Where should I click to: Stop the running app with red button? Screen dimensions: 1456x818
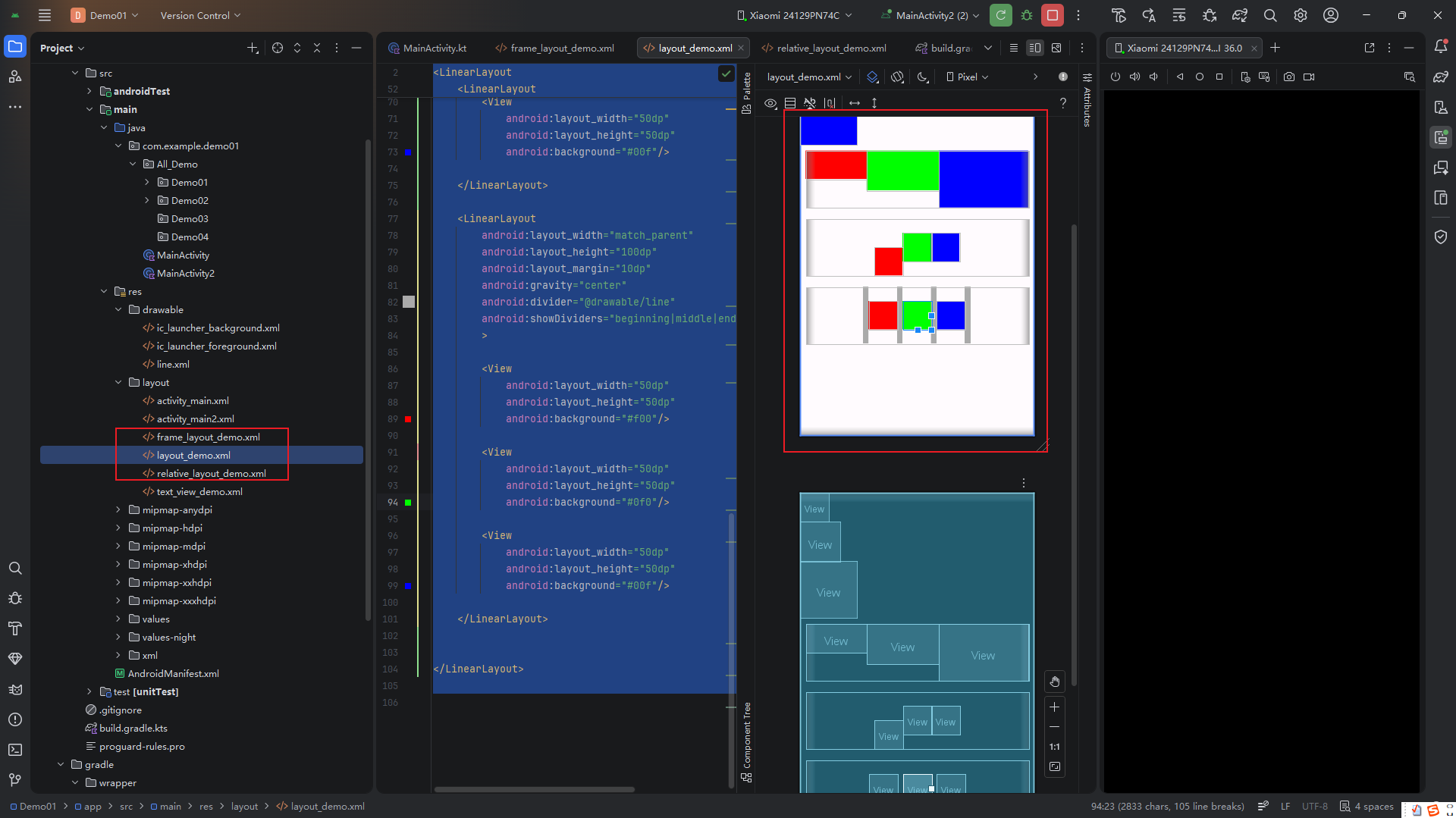click(x=1053, y=15)
